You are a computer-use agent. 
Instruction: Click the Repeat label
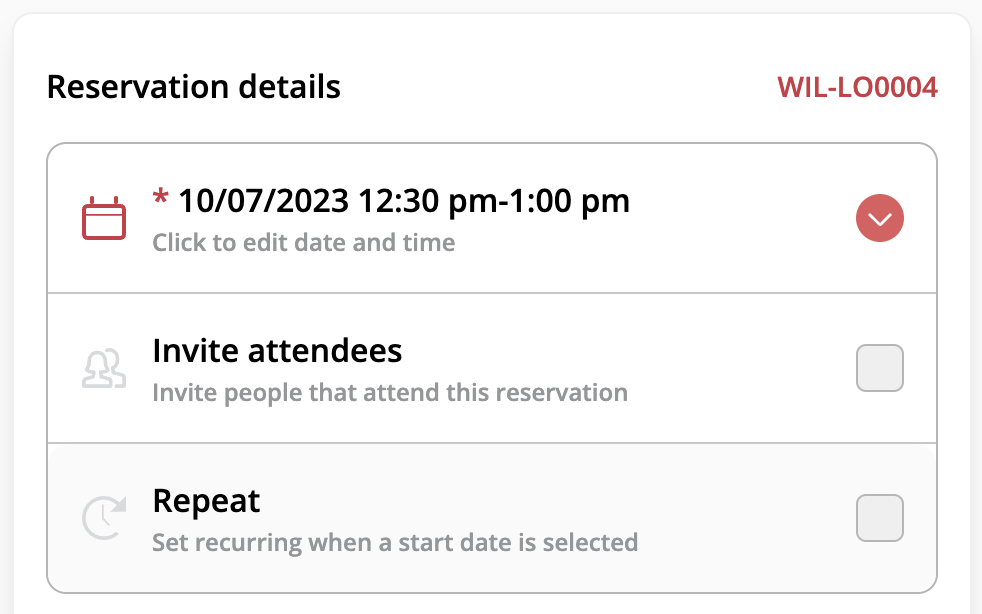point(206,501)
